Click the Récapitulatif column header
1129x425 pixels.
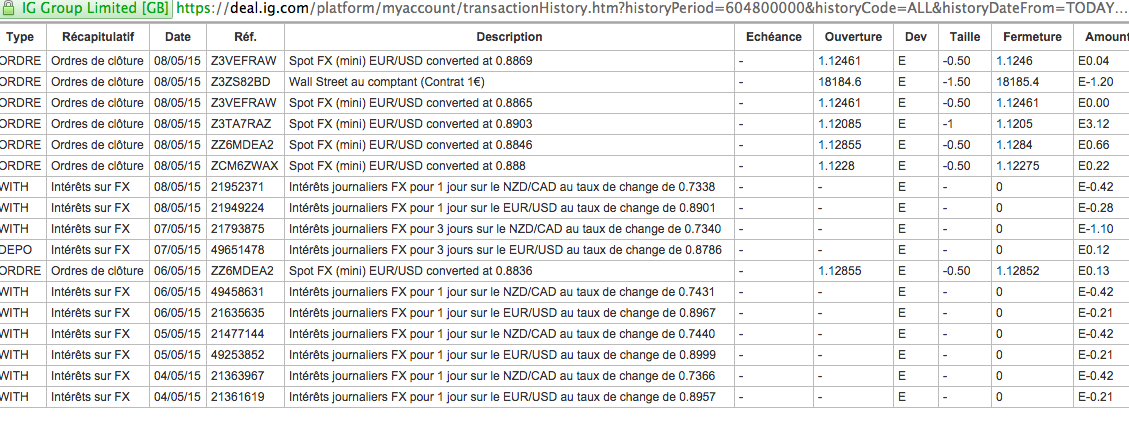[x=98, y=37]
